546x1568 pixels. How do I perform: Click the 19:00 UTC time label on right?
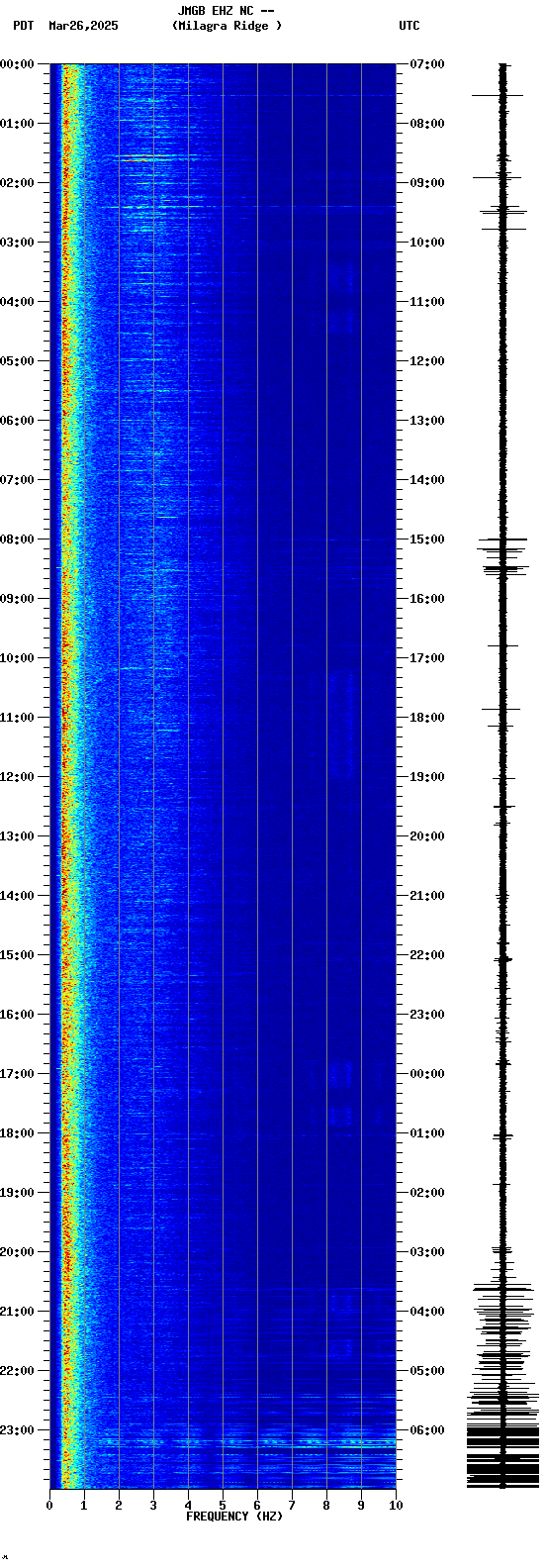427,777
